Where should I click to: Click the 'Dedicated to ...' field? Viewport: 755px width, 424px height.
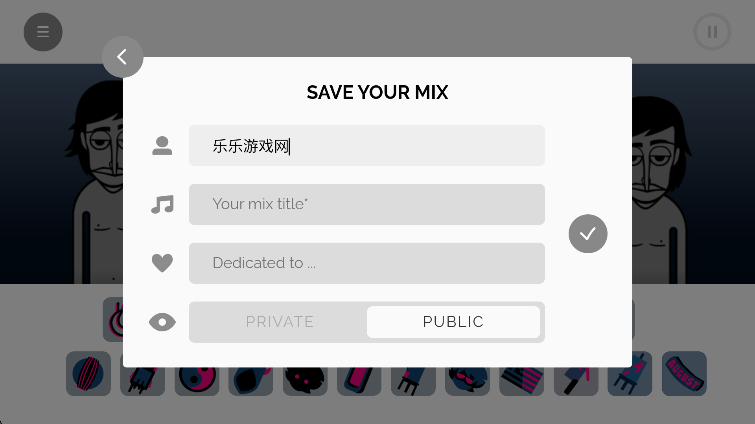pos(367,263)
